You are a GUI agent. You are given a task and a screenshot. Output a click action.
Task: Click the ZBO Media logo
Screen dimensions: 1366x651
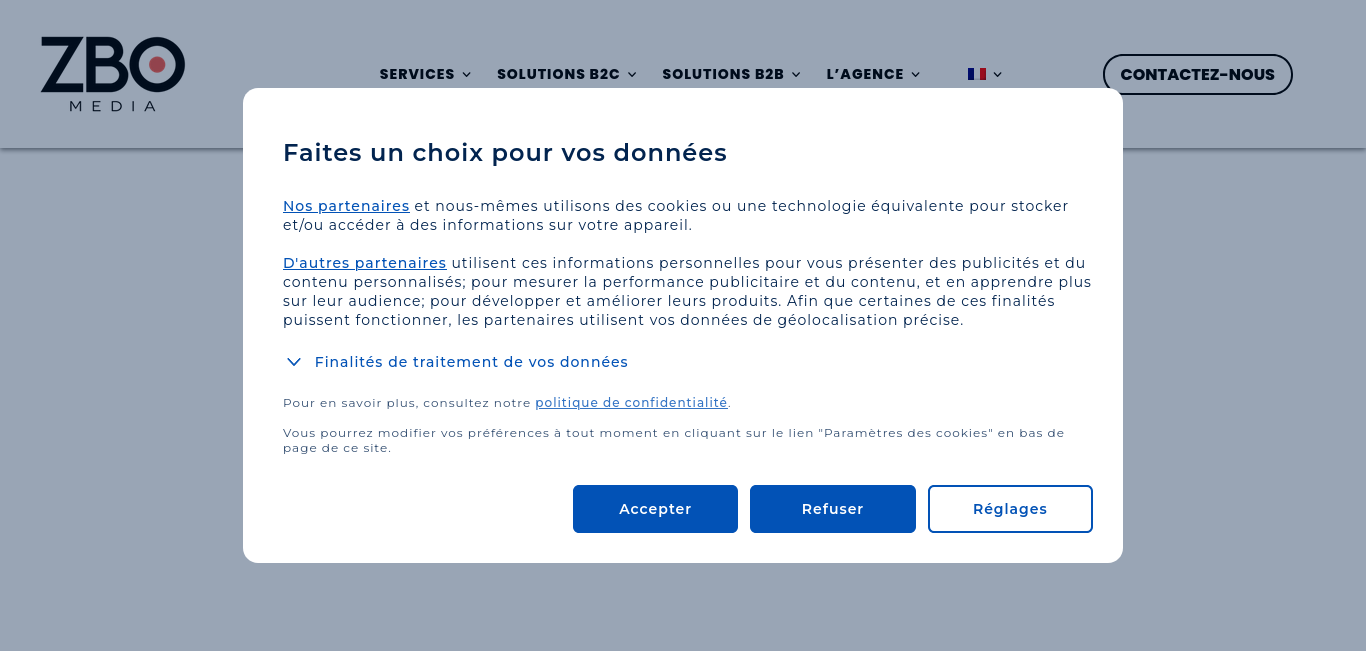pos(113,74)
